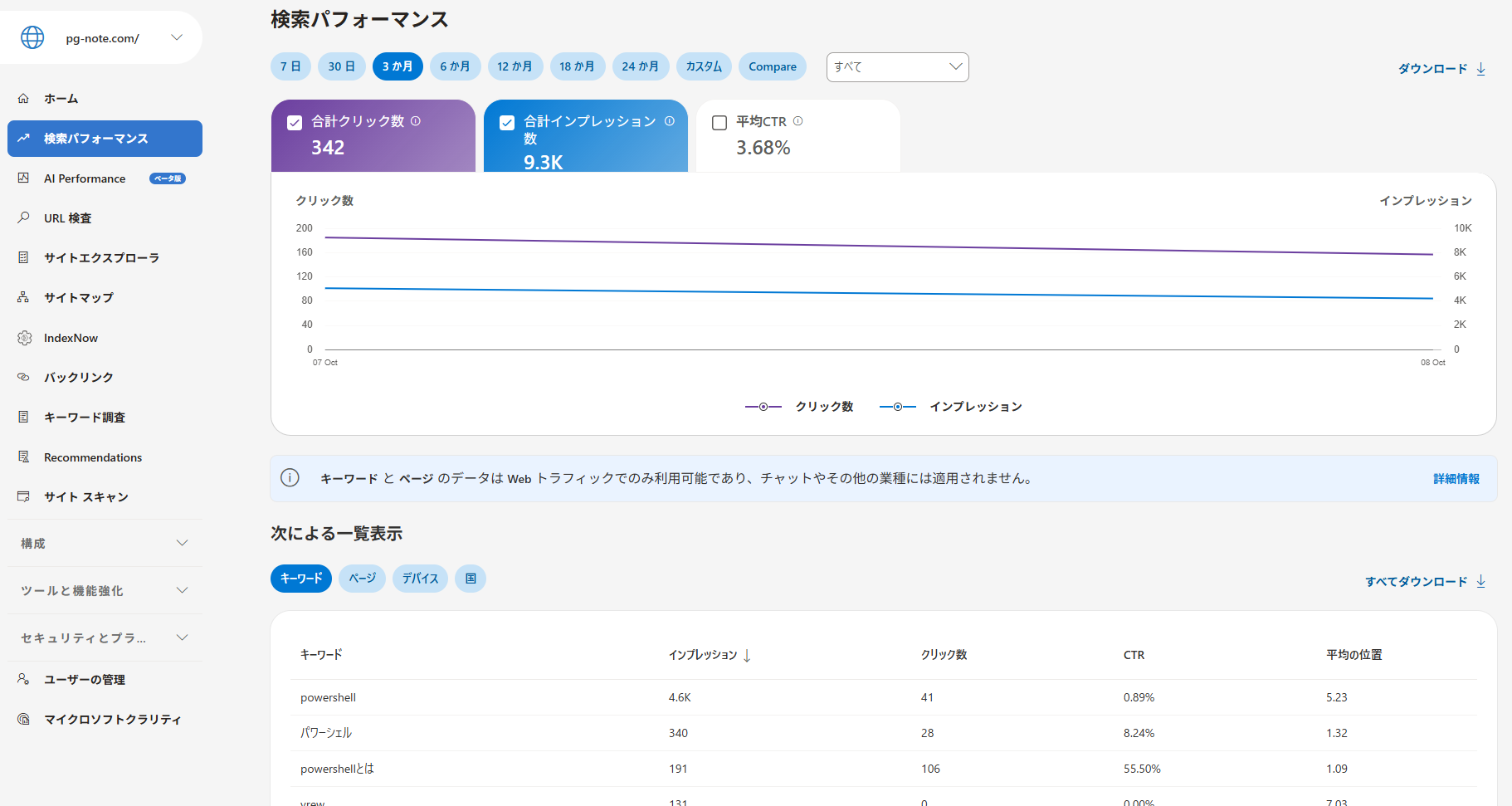Enable the 平均CTR checkbox
Image resolution: width=1512 pixels, height=806 pixels.
(719, 123)
